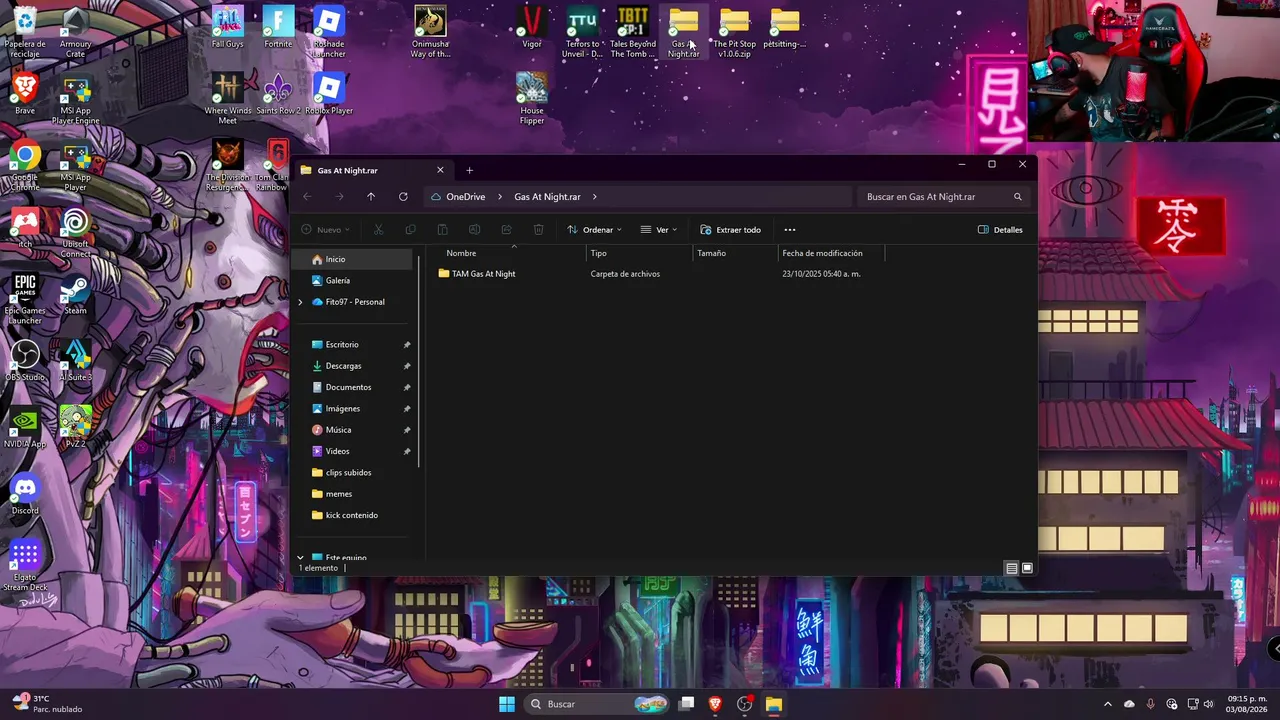Select The Pit Stop v1.0.6.zip file
The width and height of the screenshot is (1280, 720).
[734, 33]
